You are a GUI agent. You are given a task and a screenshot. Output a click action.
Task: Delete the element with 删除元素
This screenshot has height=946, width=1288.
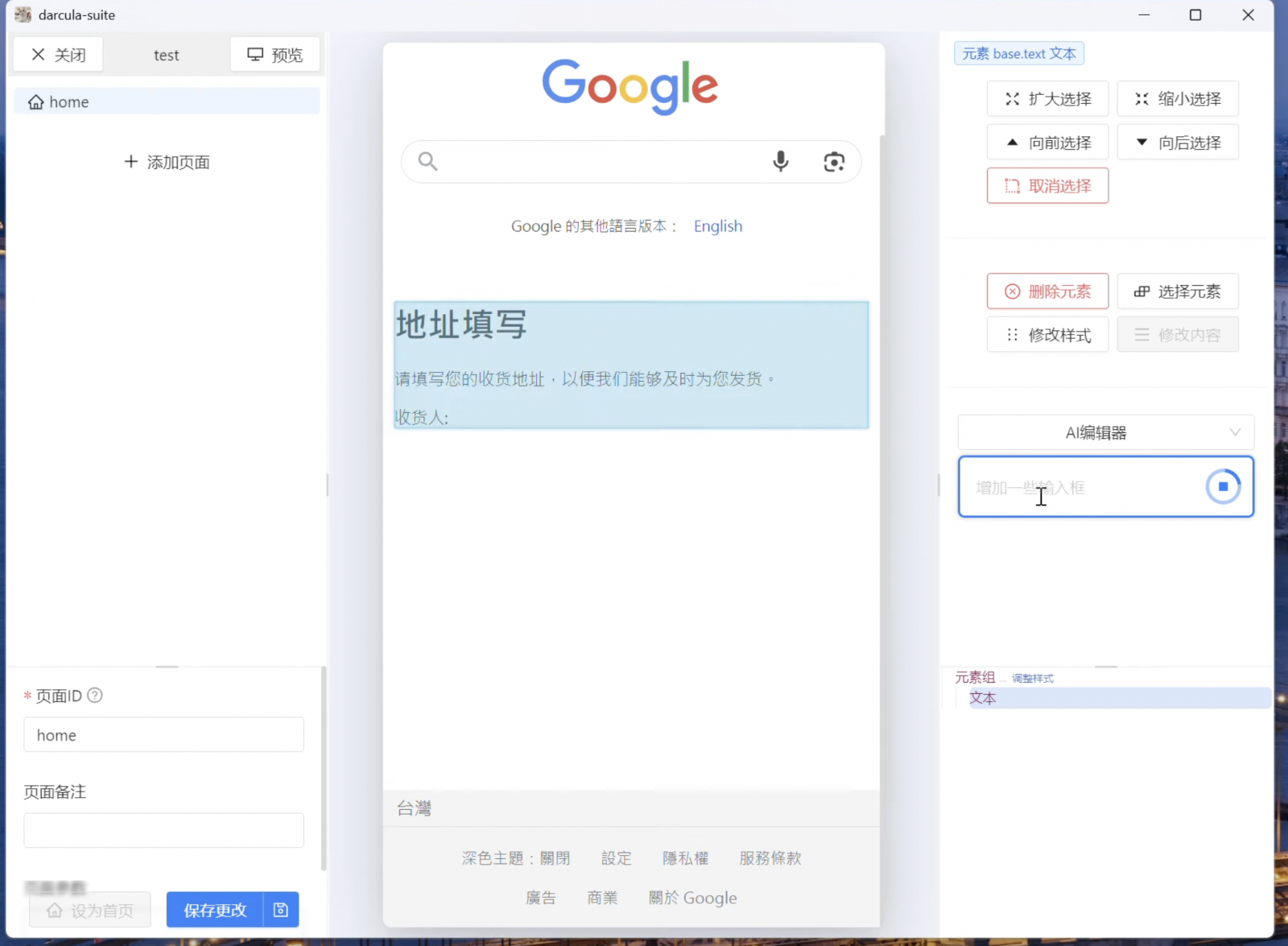click(x=1047, y=291)
